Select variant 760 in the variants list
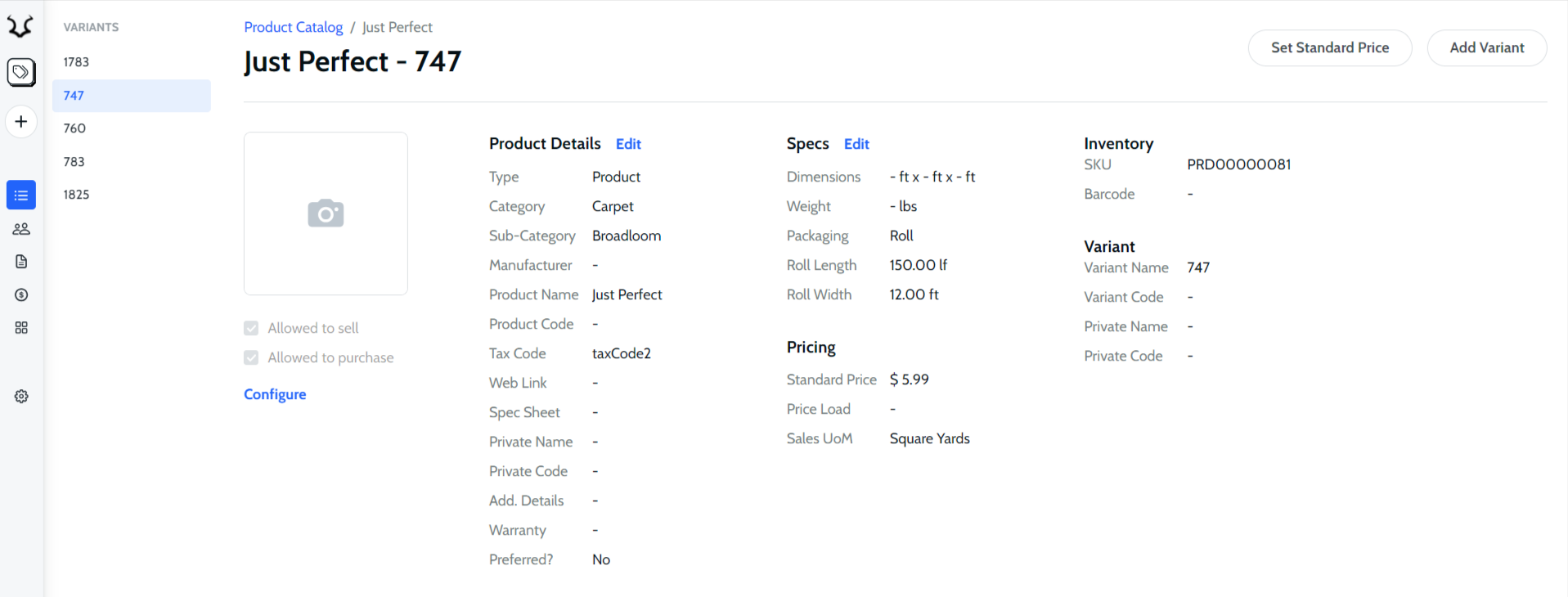This screenshot has height=597, width=1568. [x=74, y=128]
